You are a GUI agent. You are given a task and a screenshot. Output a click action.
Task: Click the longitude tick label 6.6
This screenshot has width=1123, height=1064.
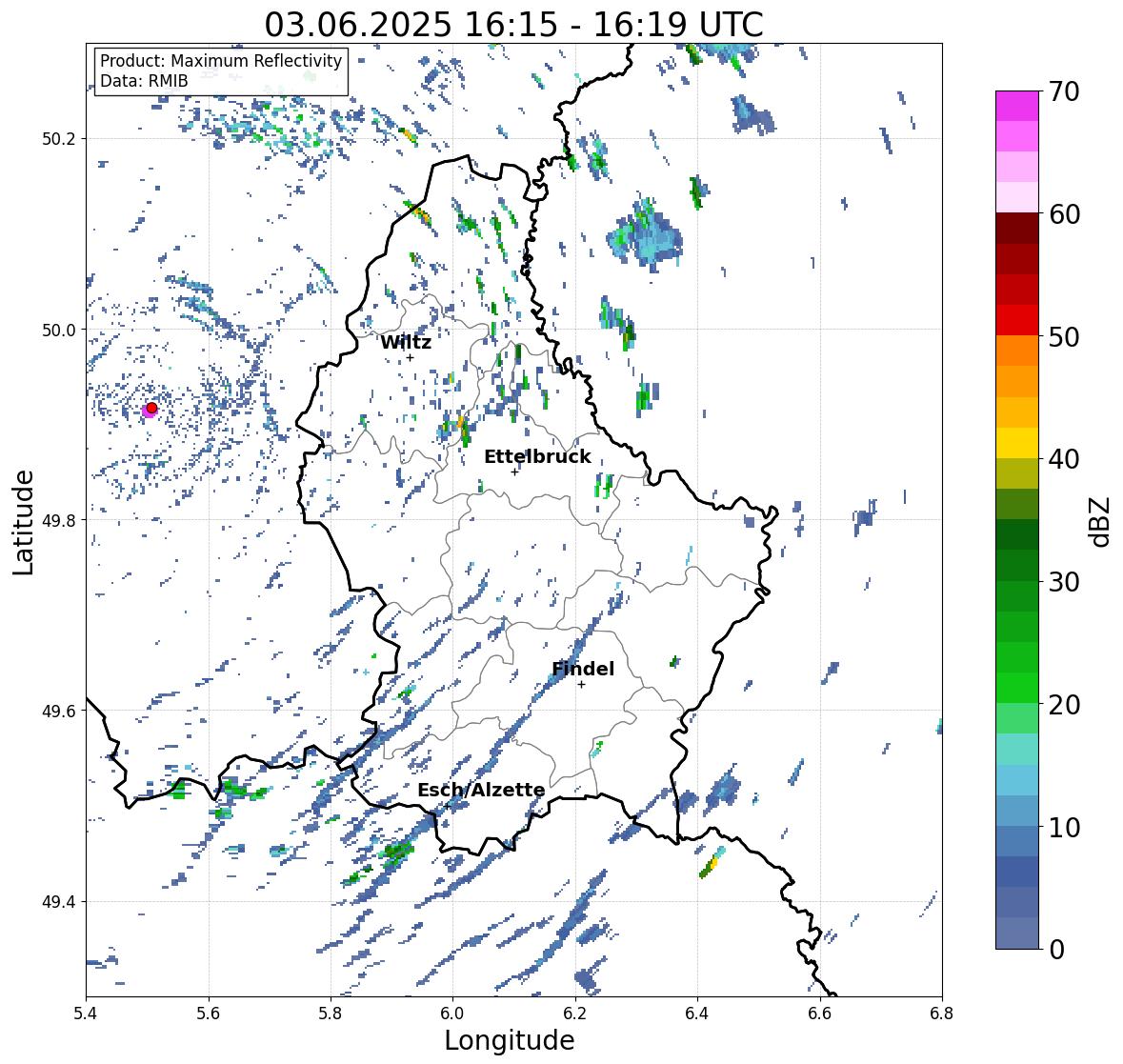click(820, 1014)
